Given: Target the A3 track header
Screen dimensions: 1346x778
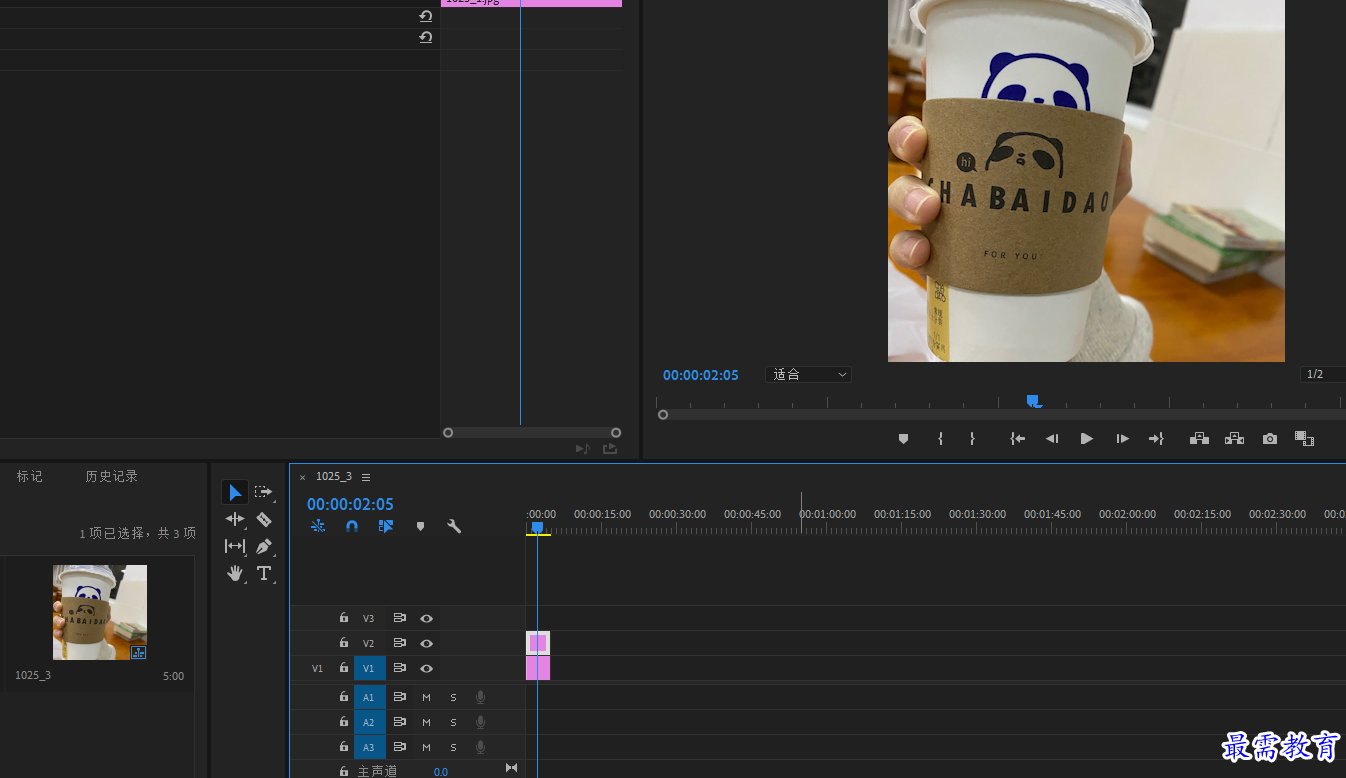Looking at the screenshot, I should [369, 747].
